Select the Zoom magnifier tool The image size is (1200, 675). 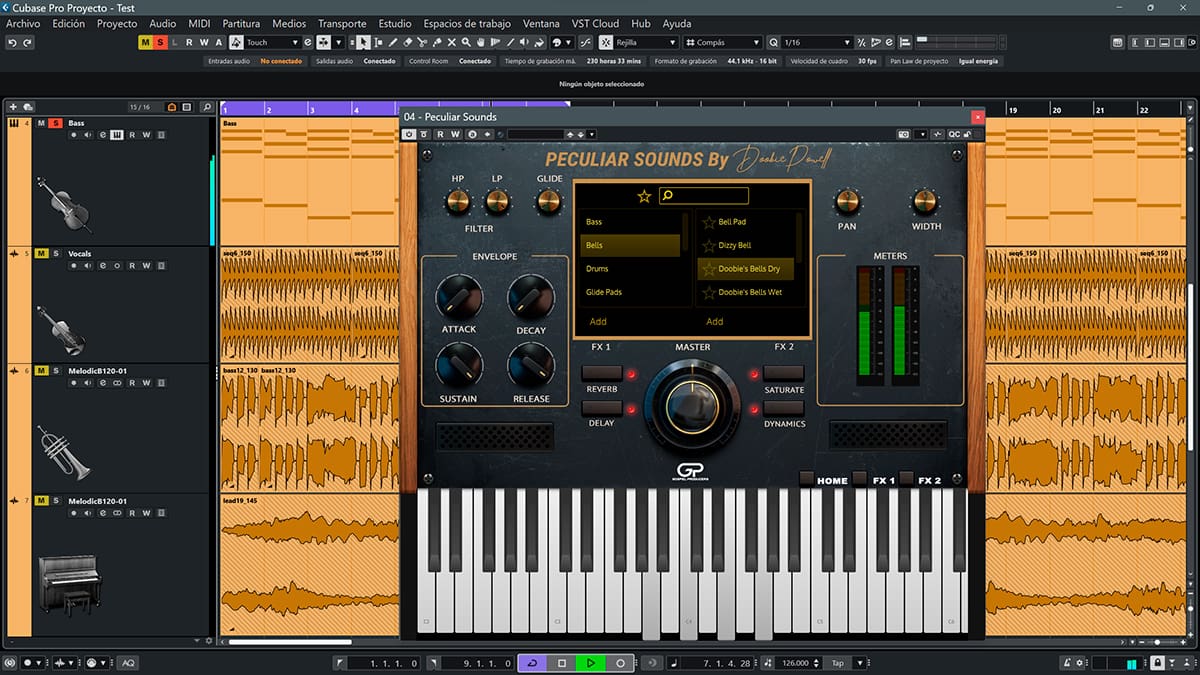point(467,43)
